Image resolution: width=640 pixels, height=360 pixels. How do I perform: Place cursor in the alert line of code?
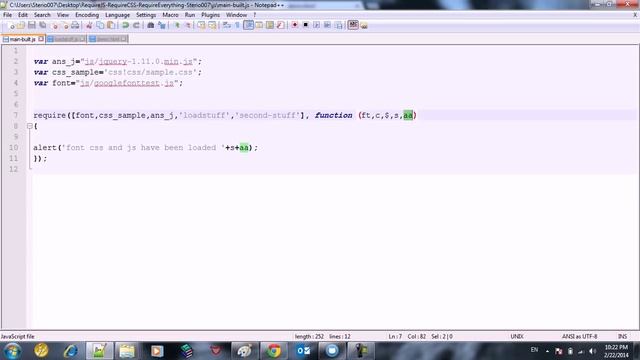click(x=145, y=147)
